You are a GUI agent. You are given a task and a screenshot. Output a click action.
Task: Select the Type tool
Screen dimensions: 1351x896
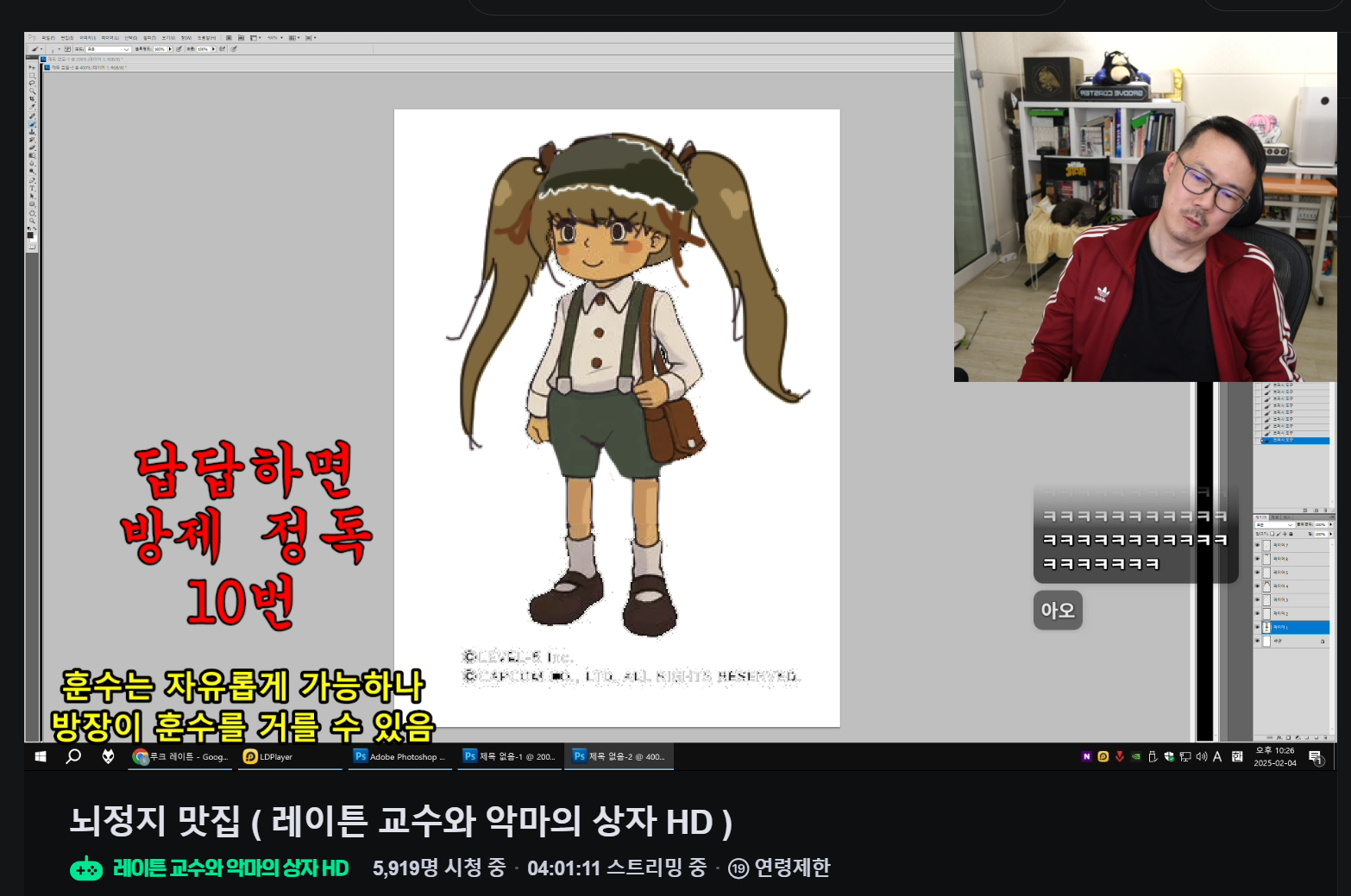coord(32,188)
